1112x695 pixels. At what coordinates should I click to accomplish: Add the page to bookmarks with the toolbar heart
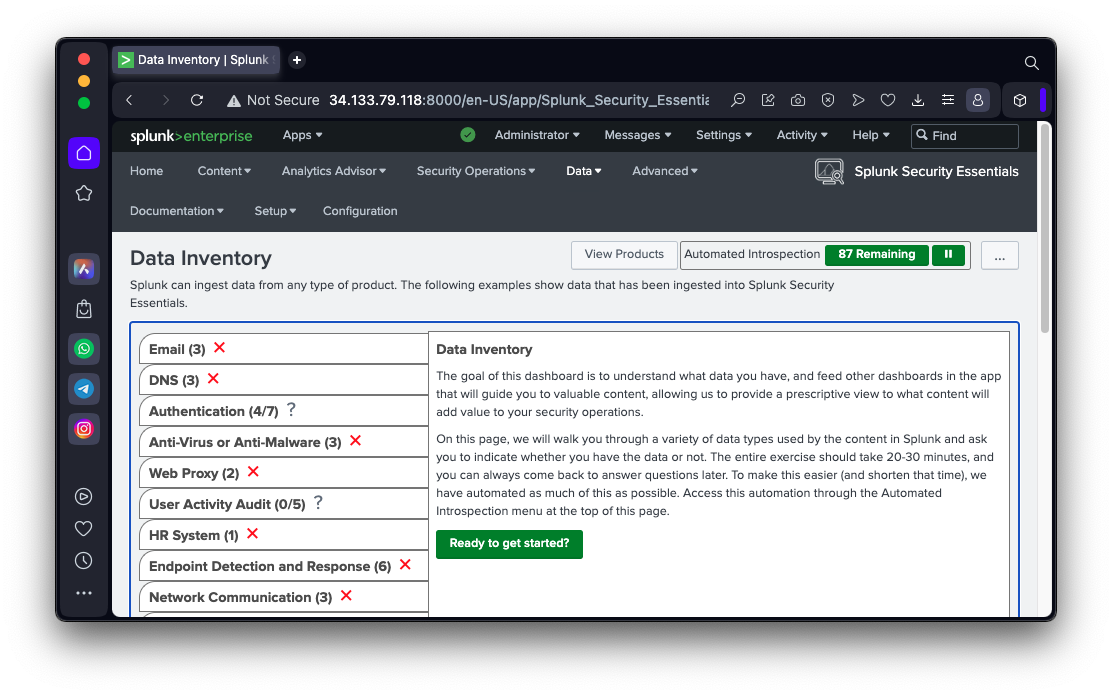click(x=888, y=100)
